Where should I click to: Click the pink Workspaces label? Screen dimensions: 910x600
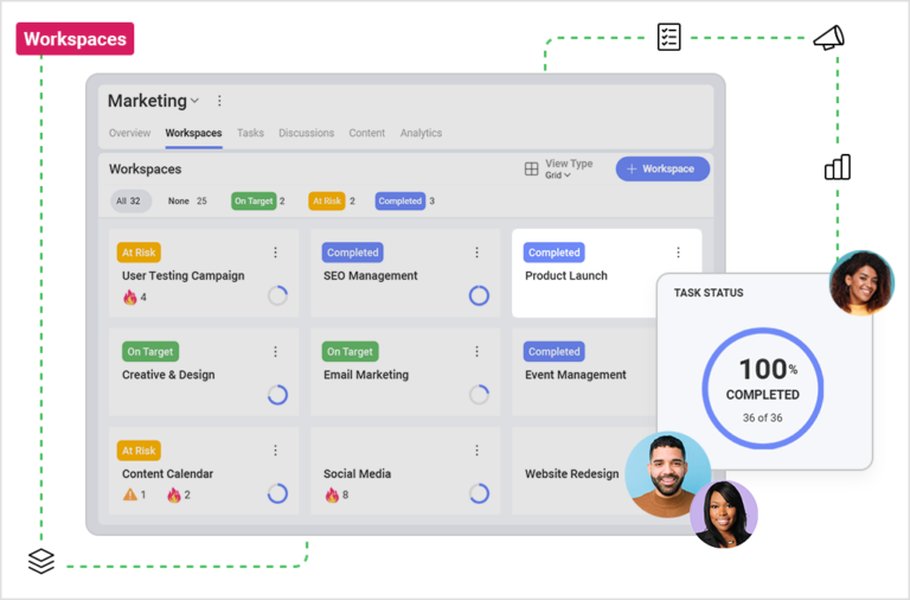[75, 39]
